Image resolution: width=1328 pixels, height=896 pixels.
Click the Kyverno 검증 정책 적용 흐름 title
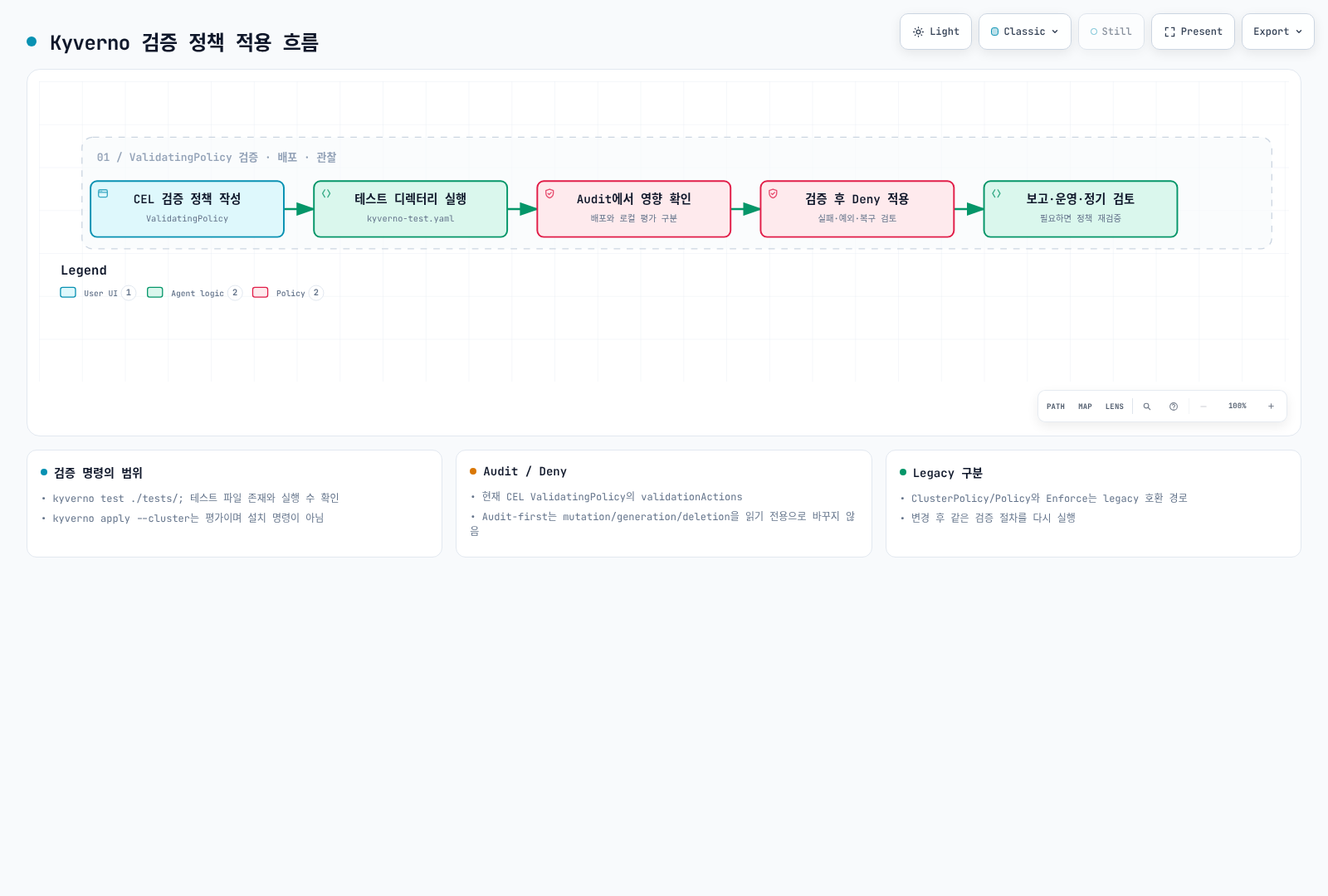click(184, 42)
